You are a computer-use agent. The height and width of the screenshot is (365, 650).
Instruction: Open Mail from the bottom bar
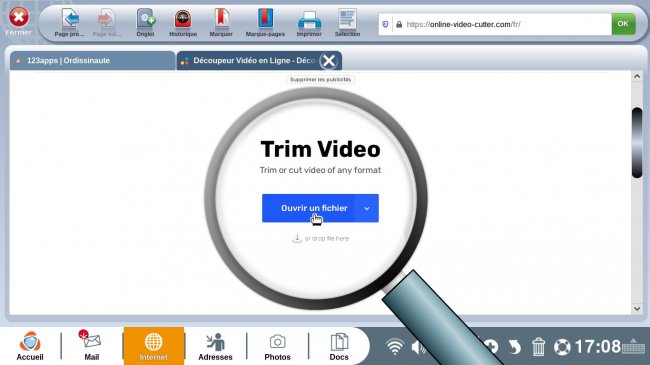click(x=92, y=346)
